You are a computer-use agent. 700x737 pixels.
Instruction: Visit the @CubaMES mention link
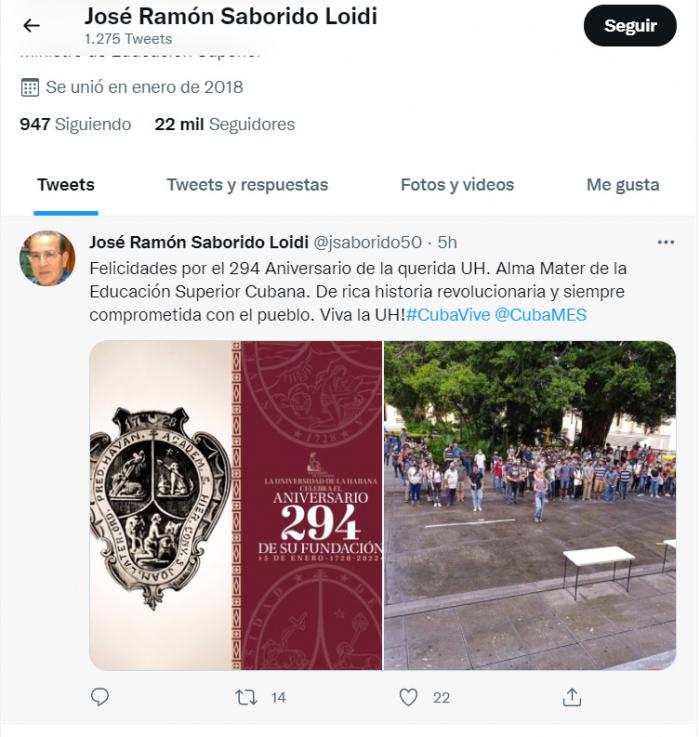541,314
